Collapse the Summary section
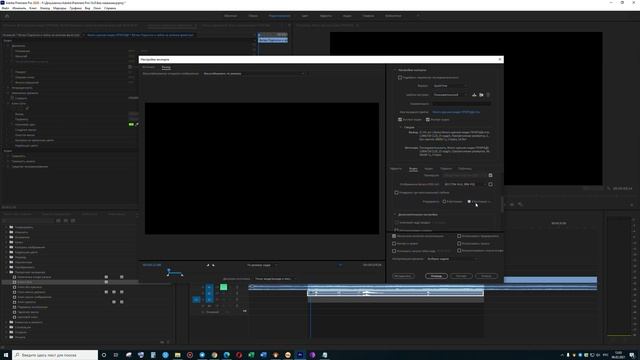This screenshot has width=640, height=360. [x=400, y=127]
